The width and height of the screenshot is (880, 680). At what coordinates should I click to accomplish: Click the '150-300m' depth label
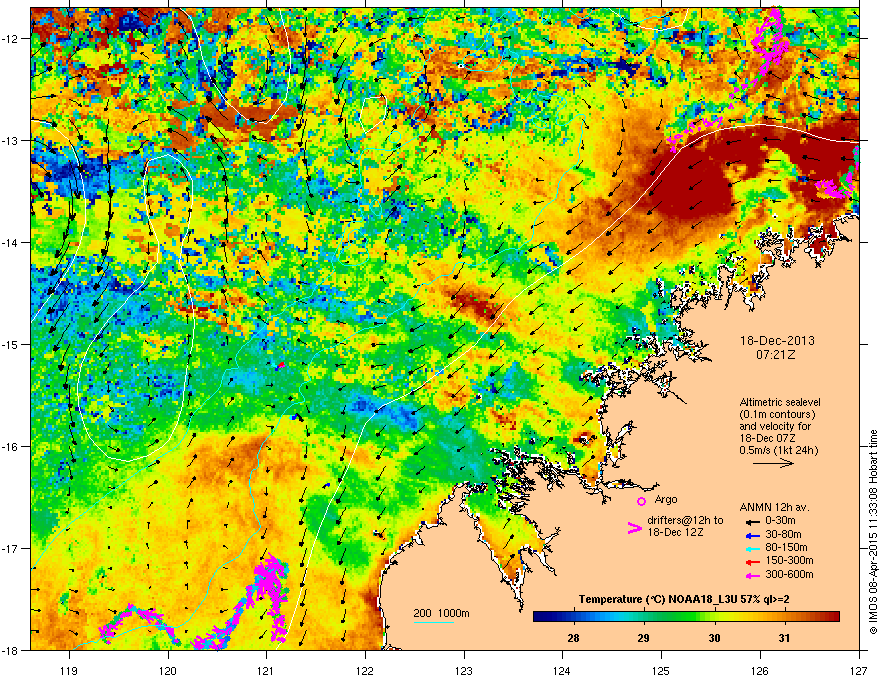pos(790,560)
